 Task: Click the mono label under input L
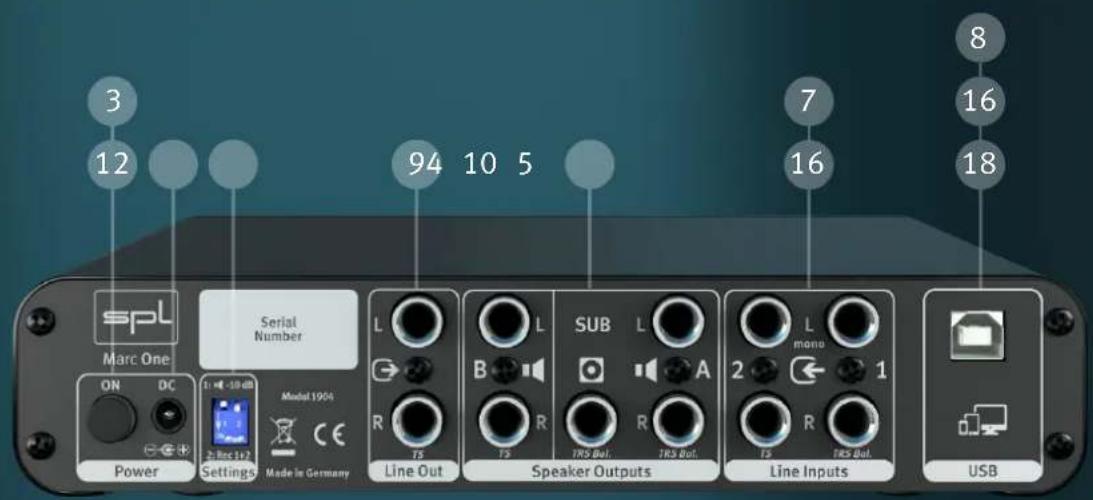pyautogui.click(x=809, y=344)
